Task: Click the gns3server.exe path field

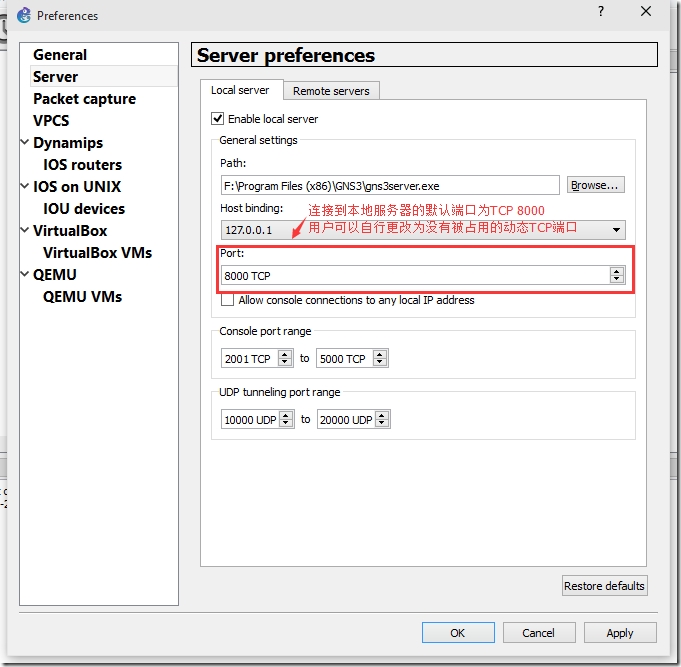Action: point(390,186)
